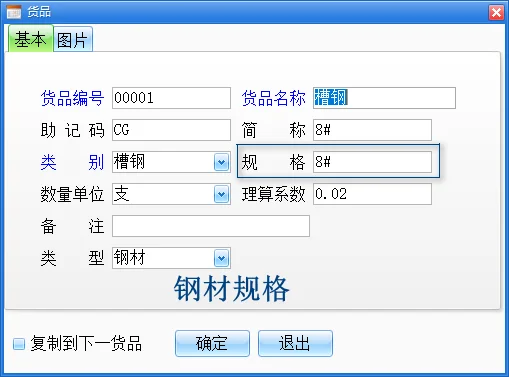Click the 货品 window title icon

pos(14,12)
